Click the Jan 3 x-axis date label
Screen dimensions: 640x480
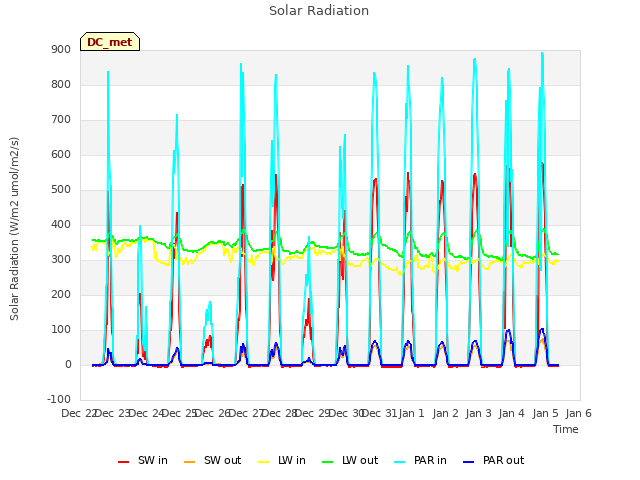478,413
